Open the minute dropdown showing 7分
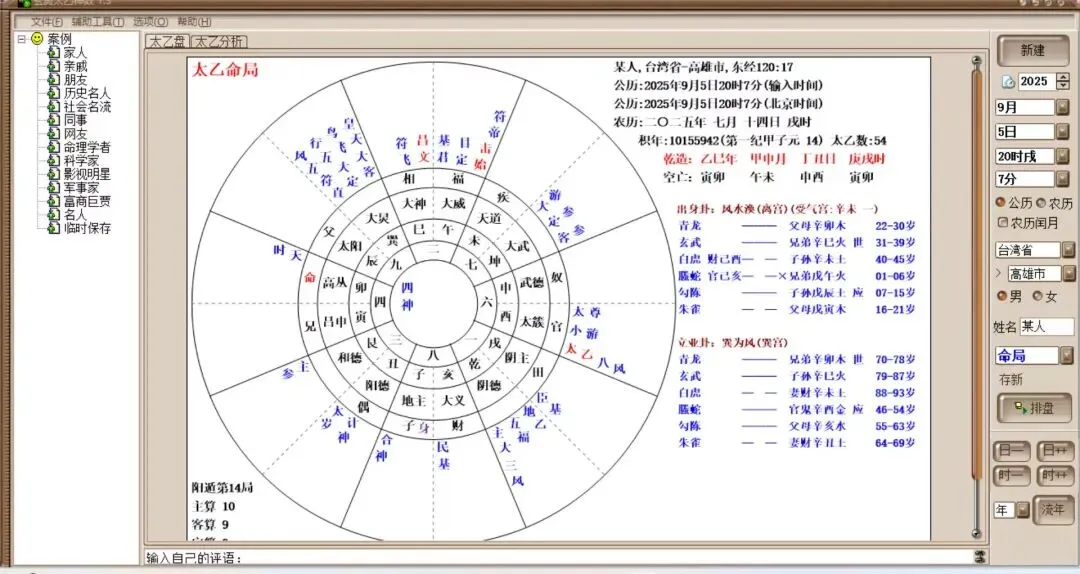Screen dimensions: 1080x574 pyautogui.click(x=1062, y=179)
